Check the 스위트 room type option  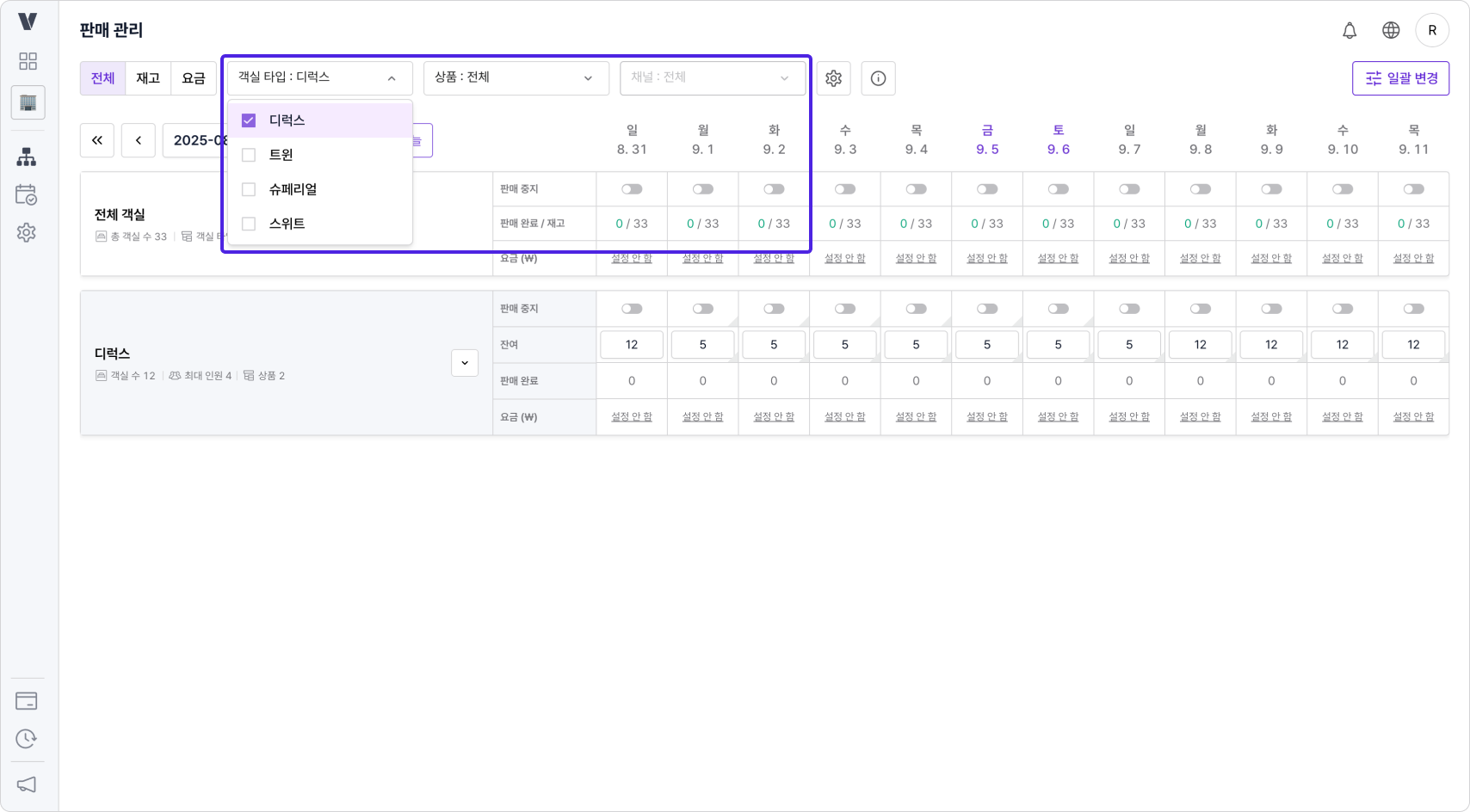(x=249, y=224)
